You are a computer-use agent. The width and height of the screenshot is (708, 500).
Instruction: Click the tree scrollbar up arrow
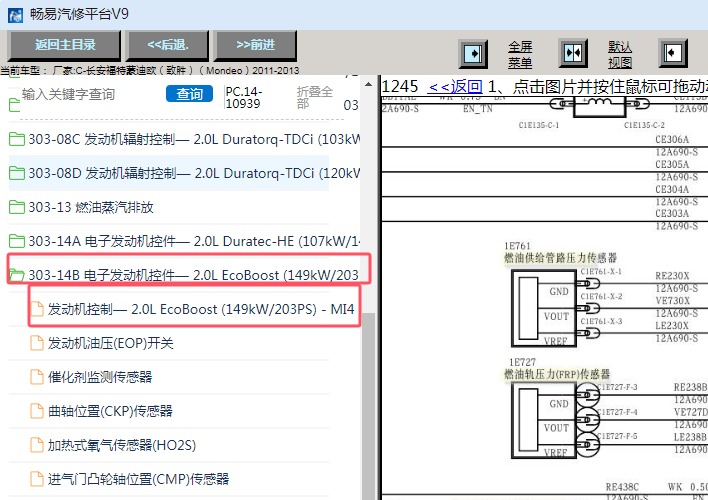(368, 84)
